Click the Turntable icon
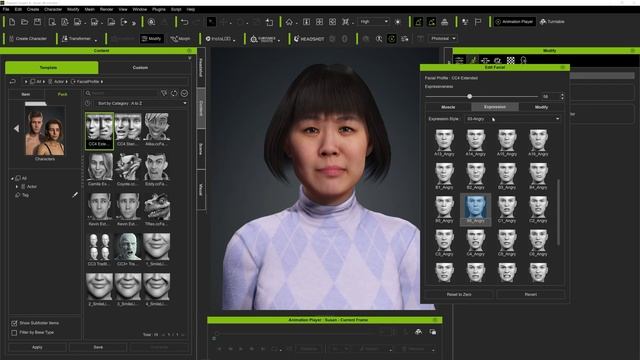Image resolution: width=640 pixels, height=360 pixels. pyautogui.click(x=552, y=22)
